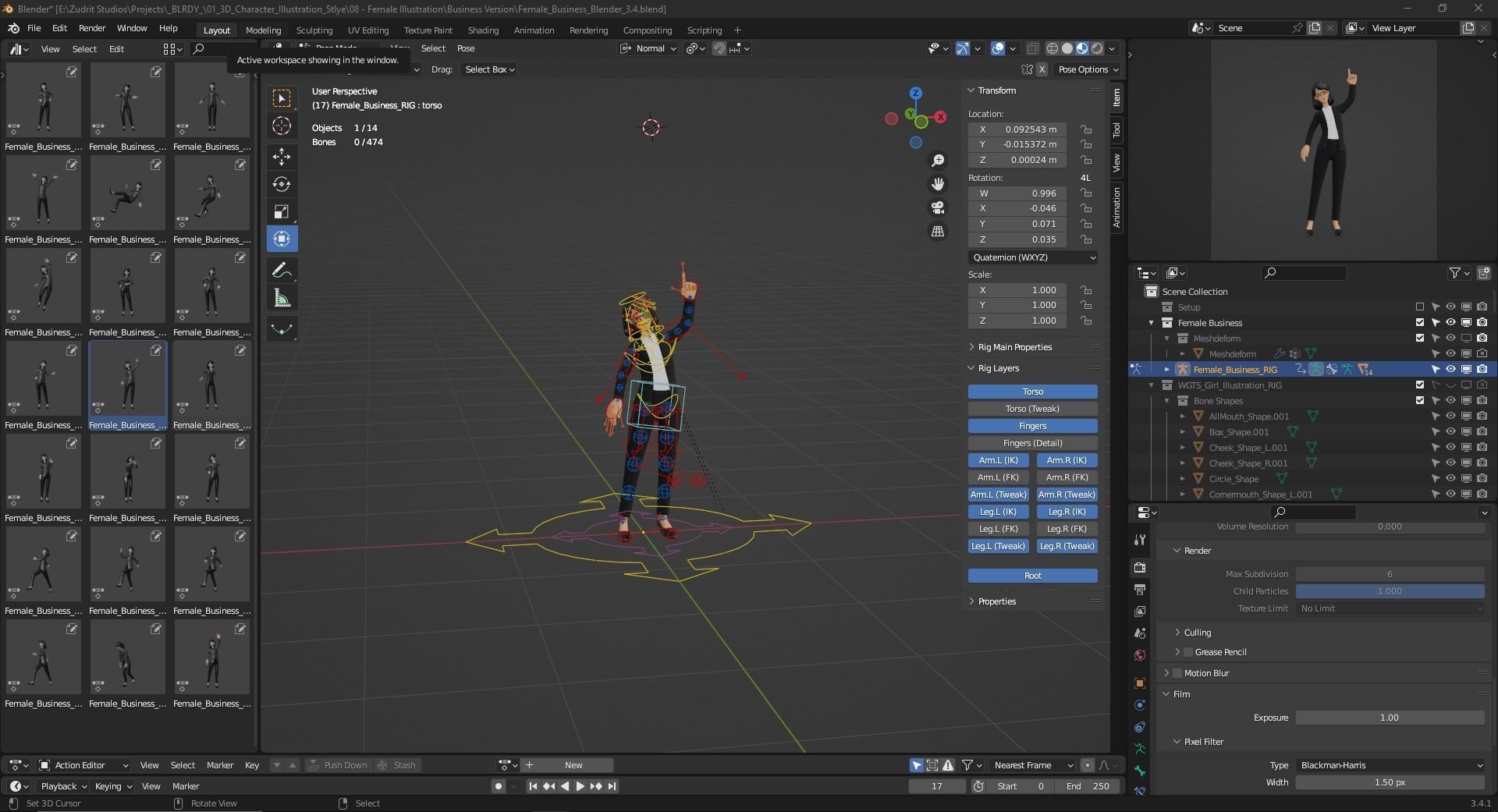The image size is (1498, 812).
Task: Open the Select Box drag dropdown
Action: click(x=489, y=69)
